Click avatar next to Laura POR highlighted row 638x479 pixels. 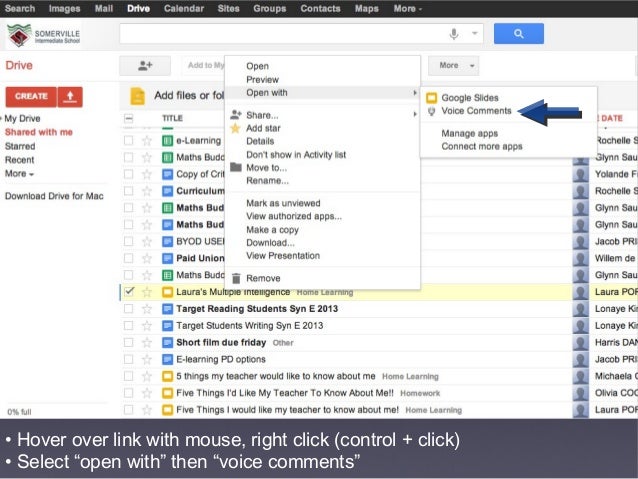(580, 292)
